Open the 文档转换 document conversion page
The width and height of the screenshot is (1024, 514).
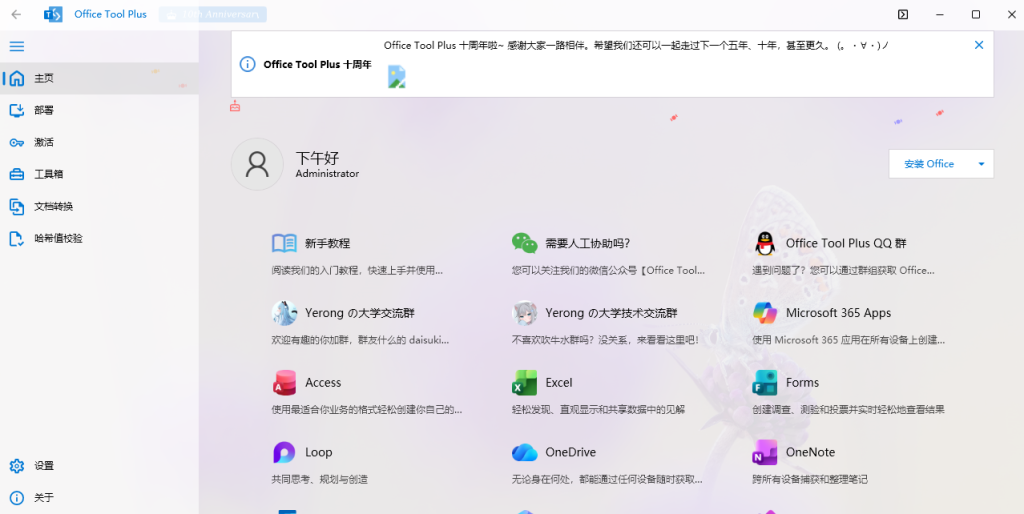(x=99, y=206)
